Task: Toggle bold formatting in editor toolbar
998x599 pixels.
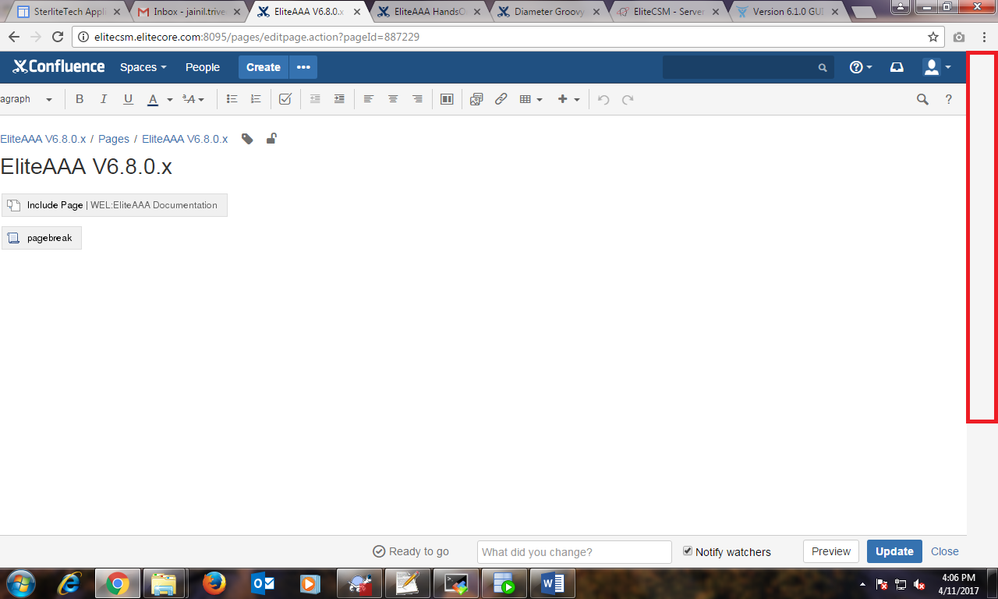Action: click(79, 99)
